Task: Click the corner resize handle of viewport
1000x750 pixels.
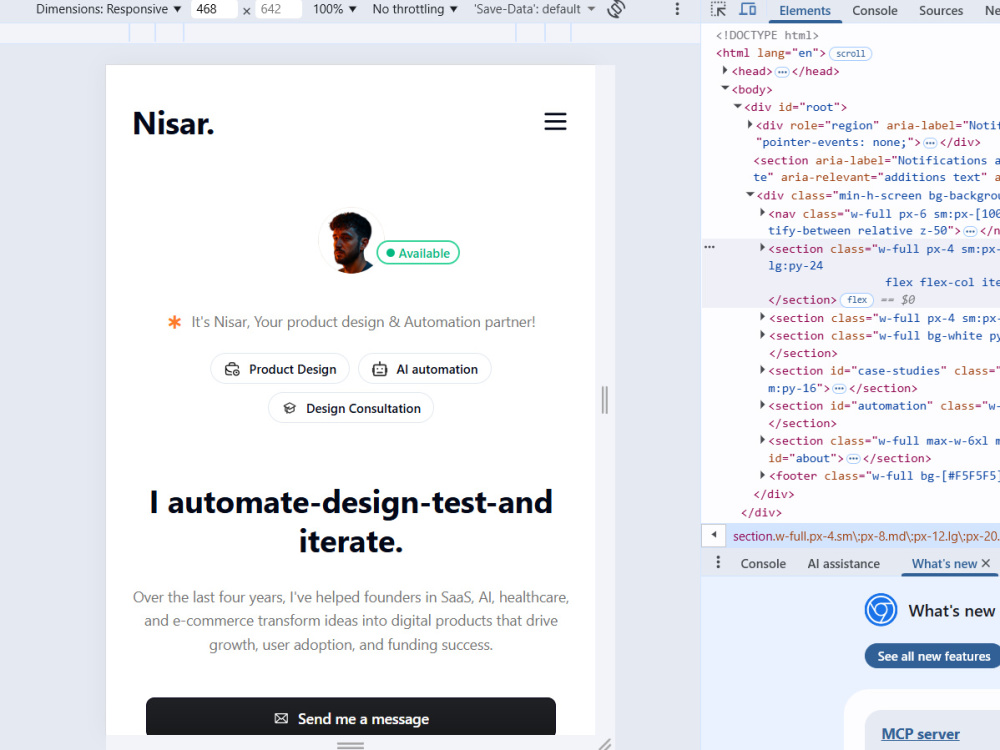Action: click(x=605, y=744)
